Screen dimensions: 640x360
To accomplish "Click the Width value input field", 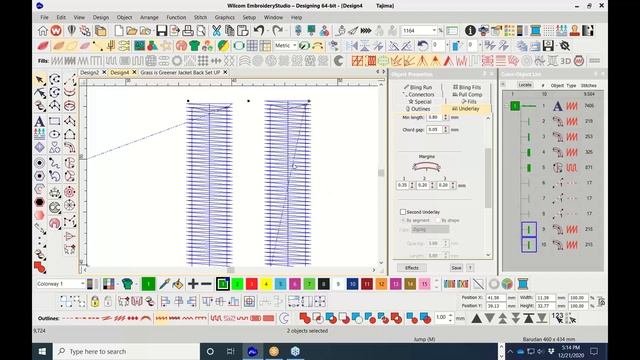I will pyautogui.click(x=546, y=298).
